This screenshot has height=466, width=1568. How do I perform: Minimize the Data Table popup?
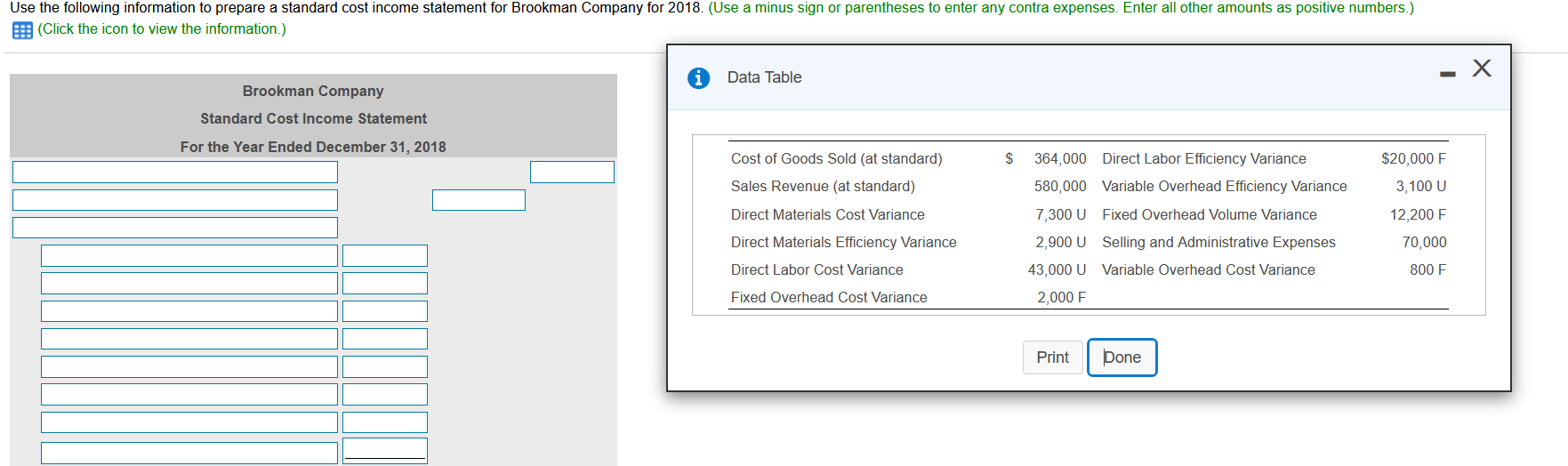pos(1448,74)
